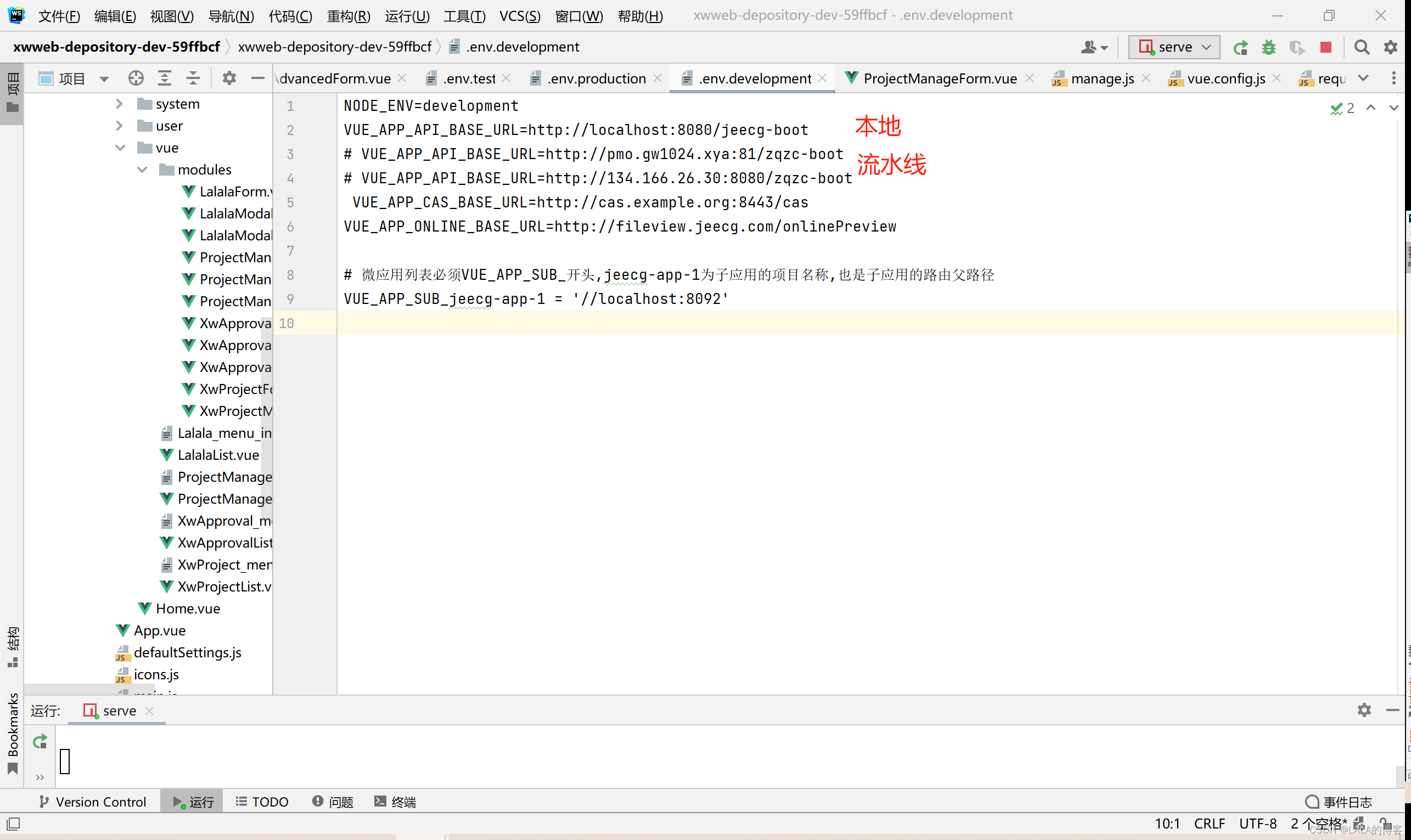Toggle the 运行 tool window button
Image resolution: width=1411 pixels, height=840 pixels.
192,802
